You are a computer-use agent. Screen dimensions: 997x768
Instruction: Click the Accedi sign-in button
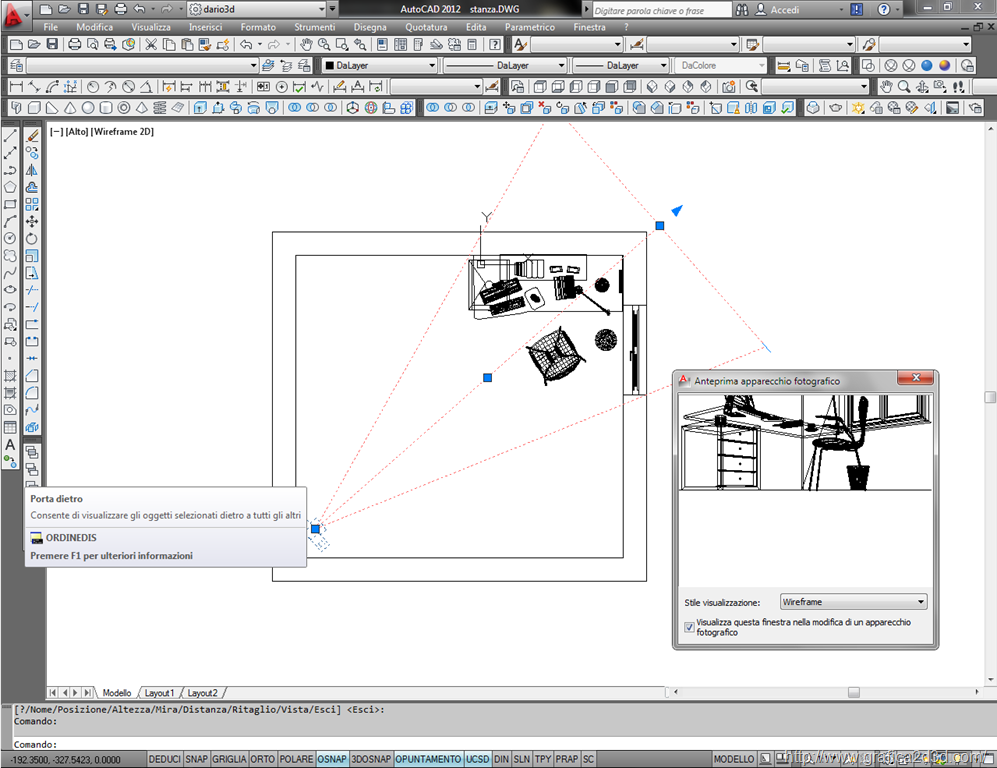pyautogui.click(x=785, y=10)
